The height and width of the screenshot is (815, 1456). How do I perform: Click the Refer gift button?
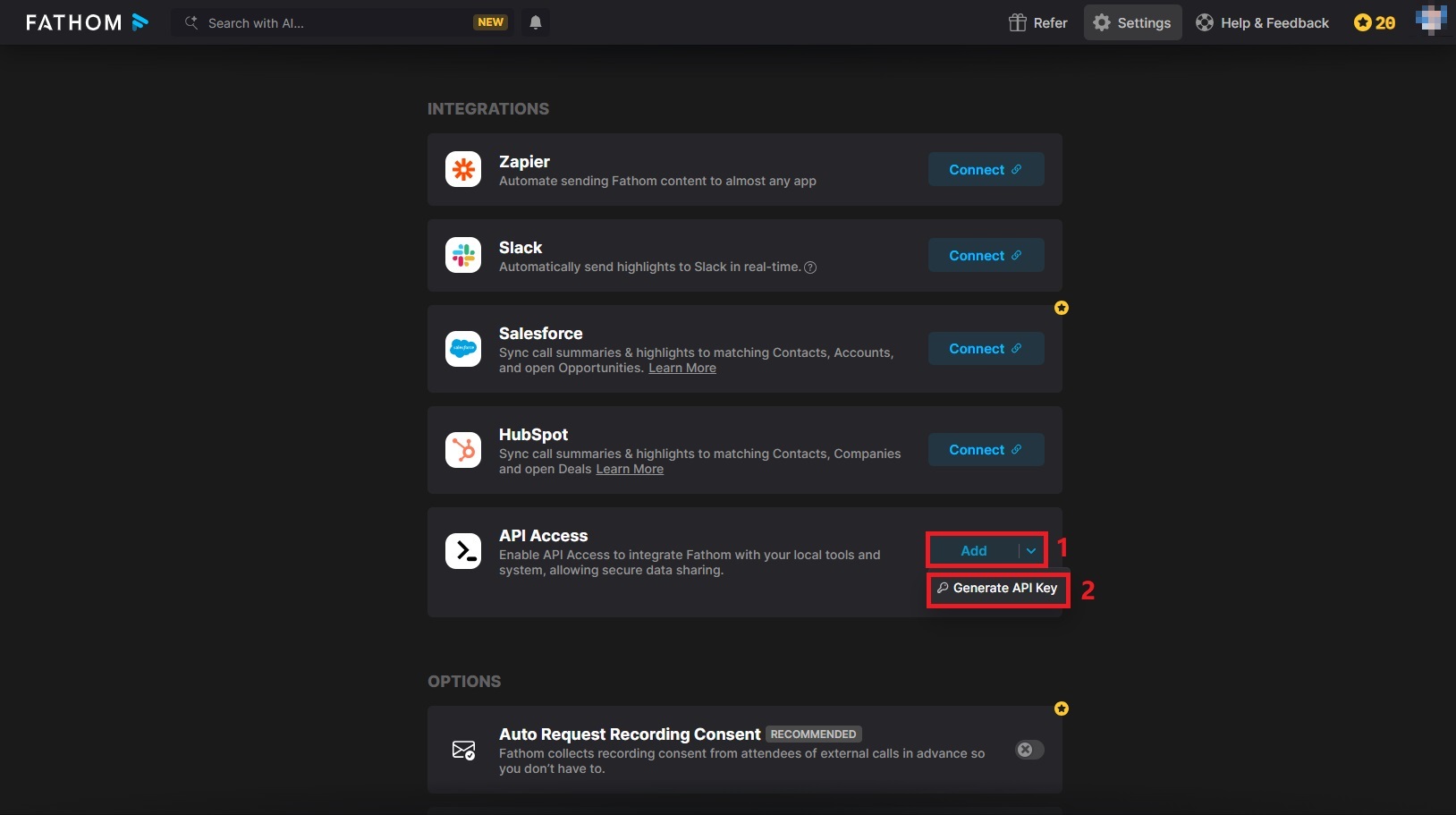click(x=1038, y=22)
